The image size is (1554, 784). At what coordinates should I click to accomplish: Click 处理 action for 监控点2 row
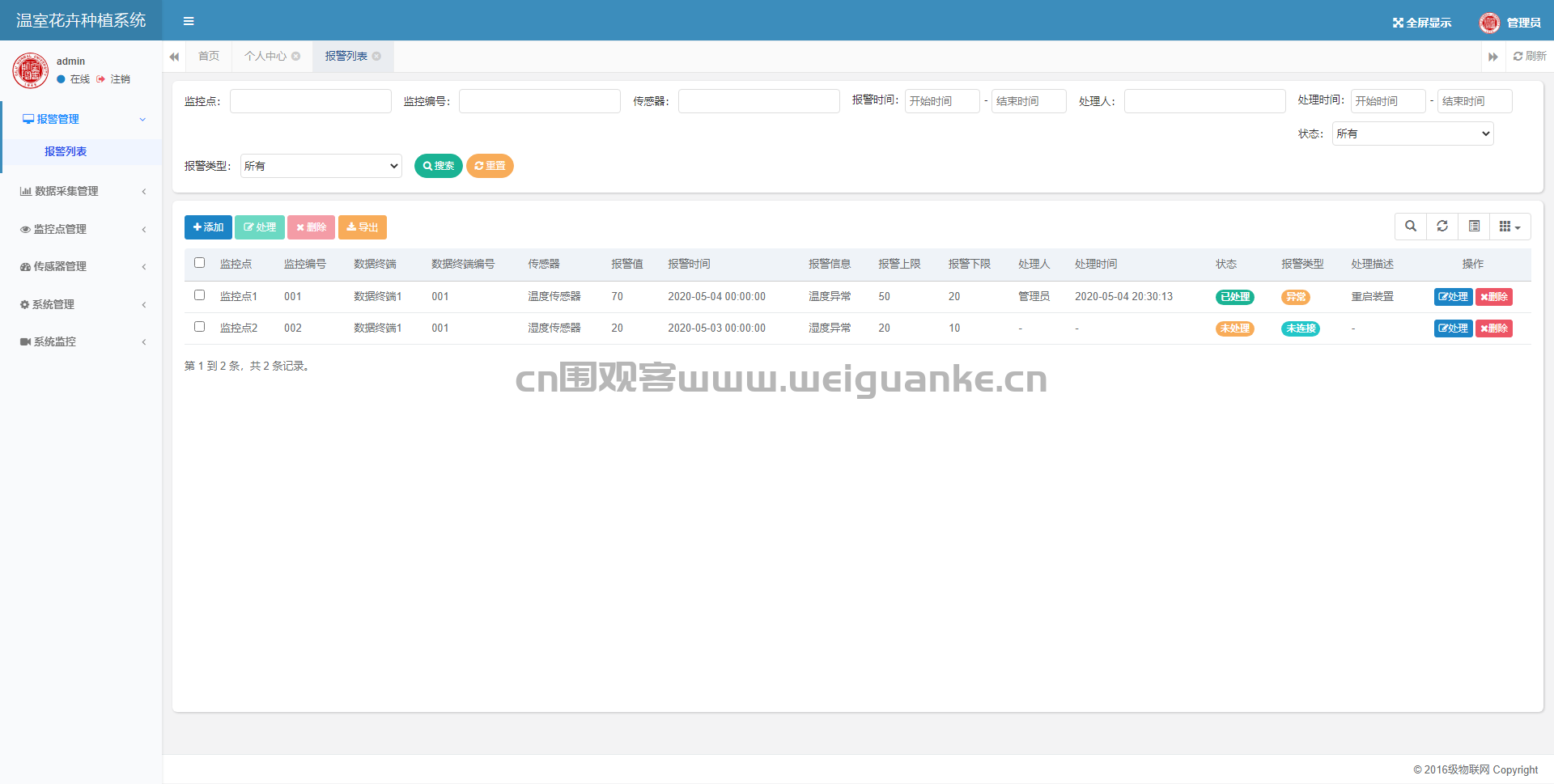coord(1453,328)
